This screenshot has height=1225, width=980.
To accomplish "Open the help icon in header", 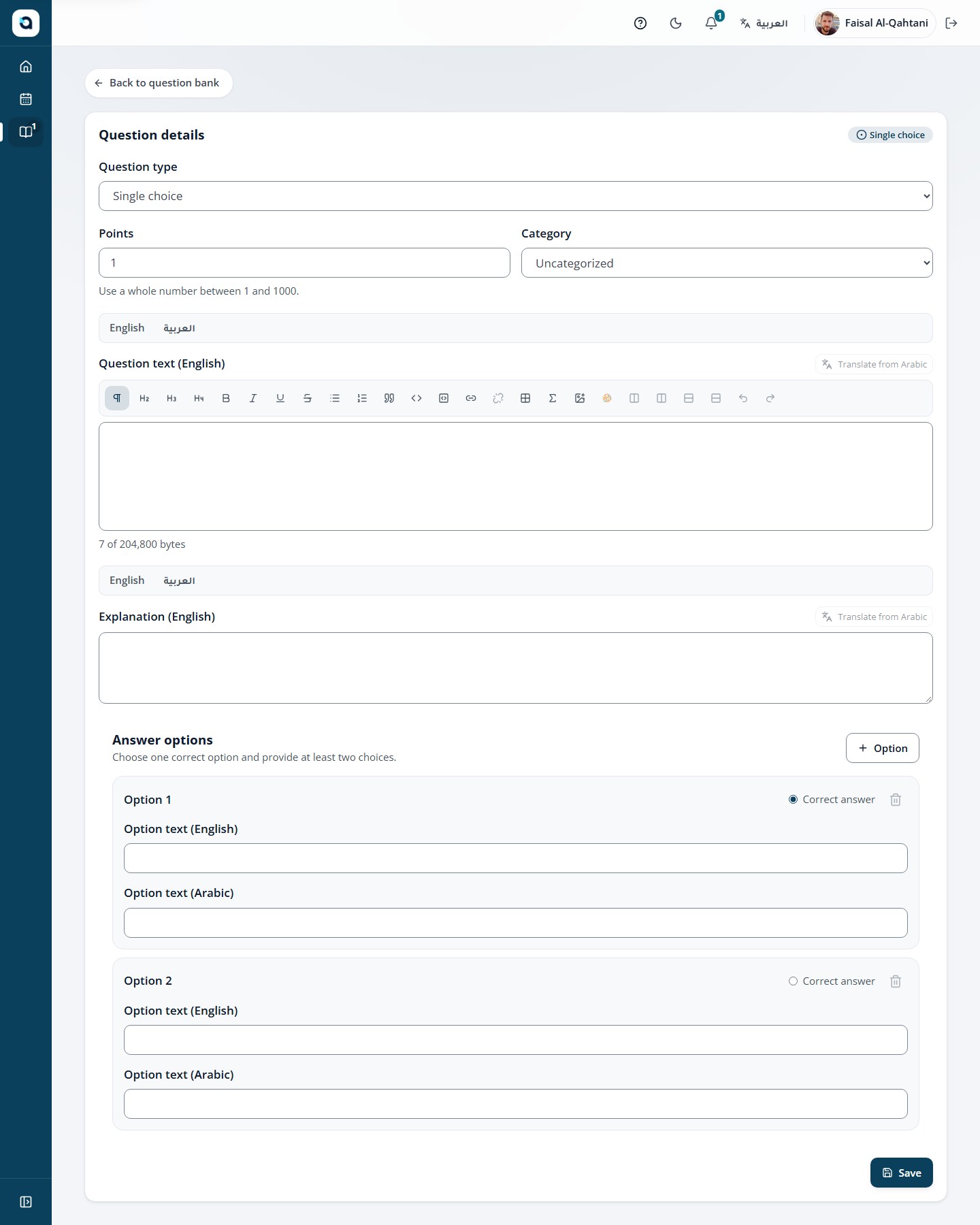I will [x=640, y=23].
